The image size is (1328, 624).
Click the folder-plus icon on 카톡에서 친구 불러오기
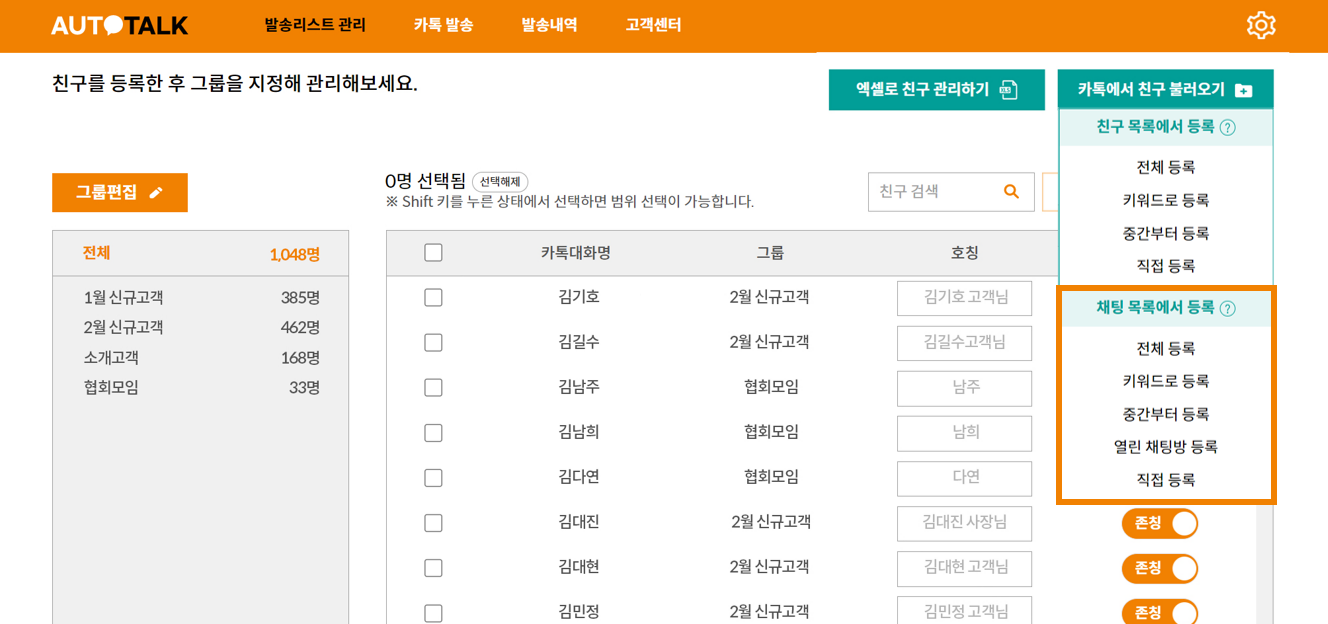1243,90
